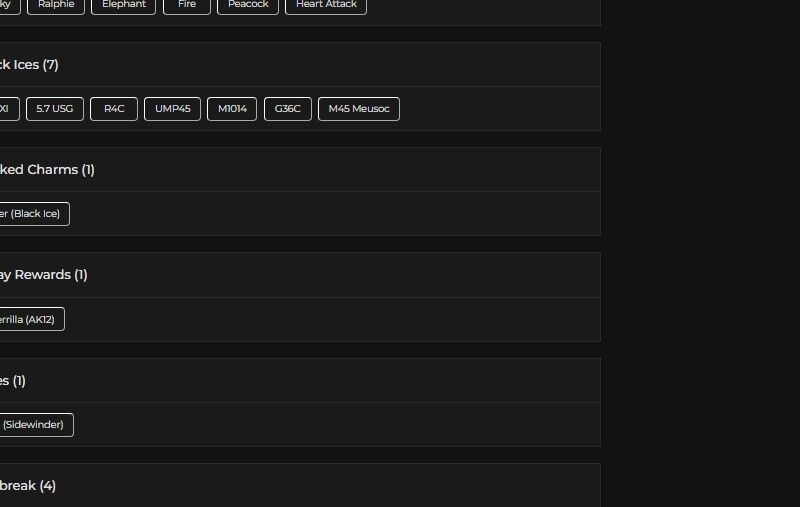This screenshot has height=507, width=800.
Task: Click the R4C Black Ice tag
Action: click(x=114, y=109)
